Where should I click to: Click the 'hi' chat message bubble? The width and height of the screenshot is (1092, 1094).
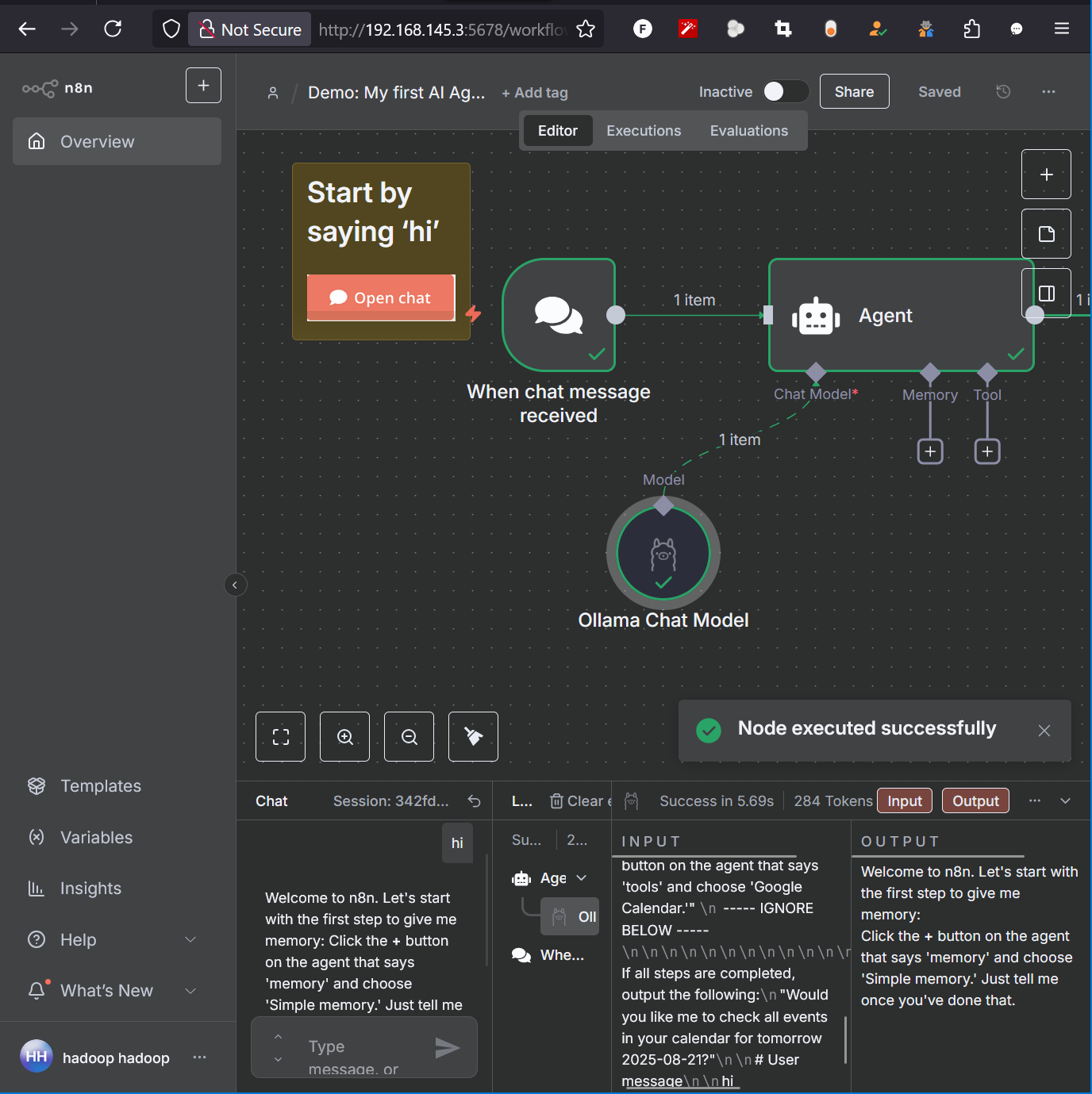[457, 843]
